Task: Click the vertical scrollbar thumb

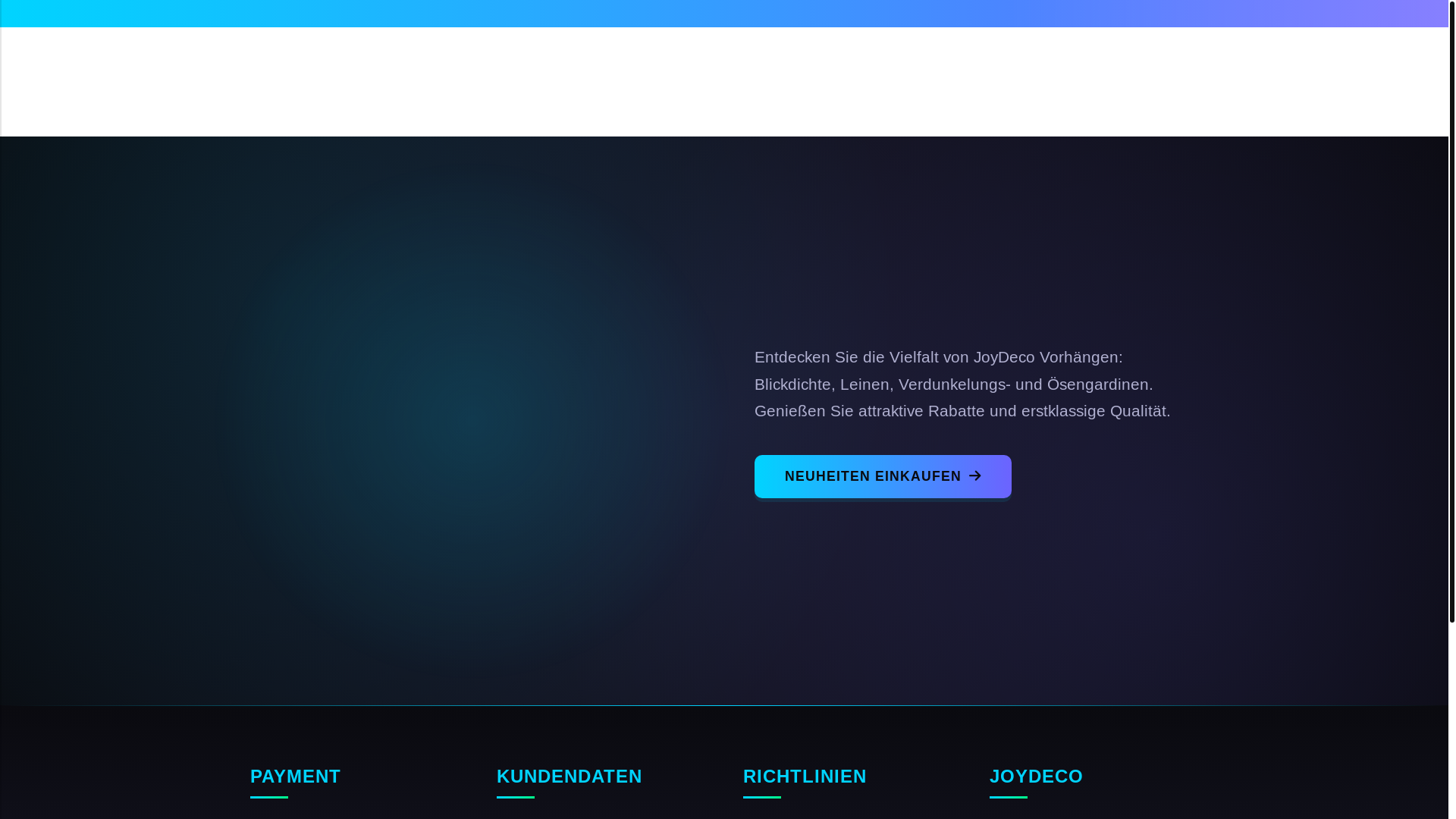Action: tap(1451, 311)
